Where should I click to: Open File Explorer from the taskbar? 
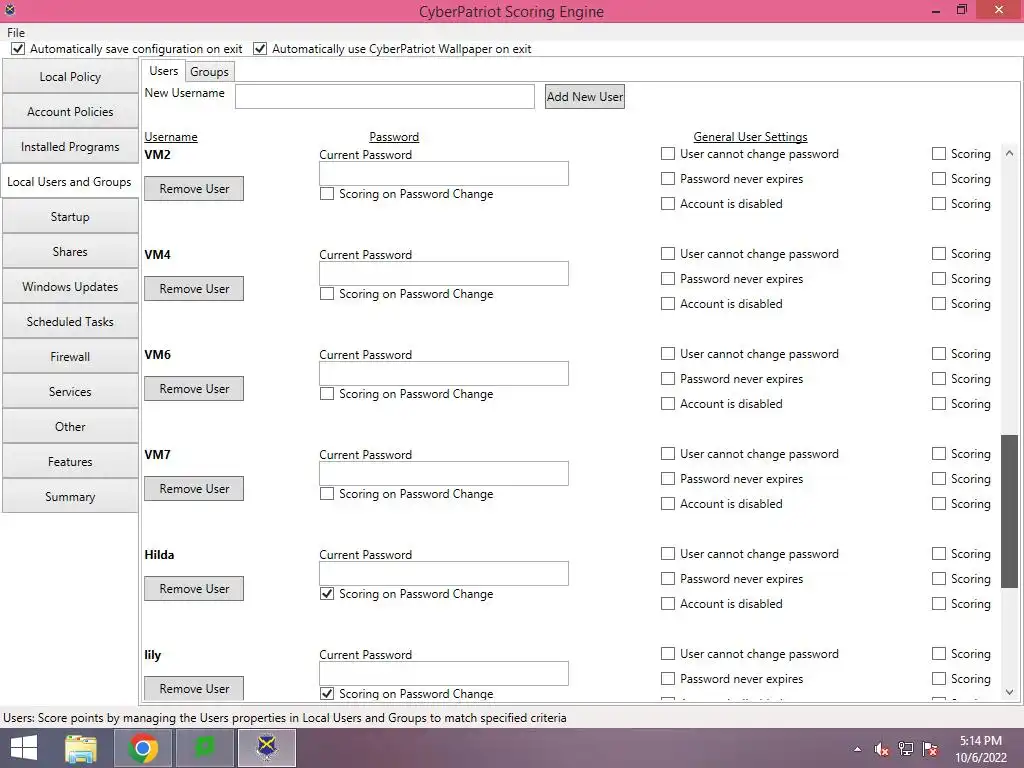coord(81,748)
